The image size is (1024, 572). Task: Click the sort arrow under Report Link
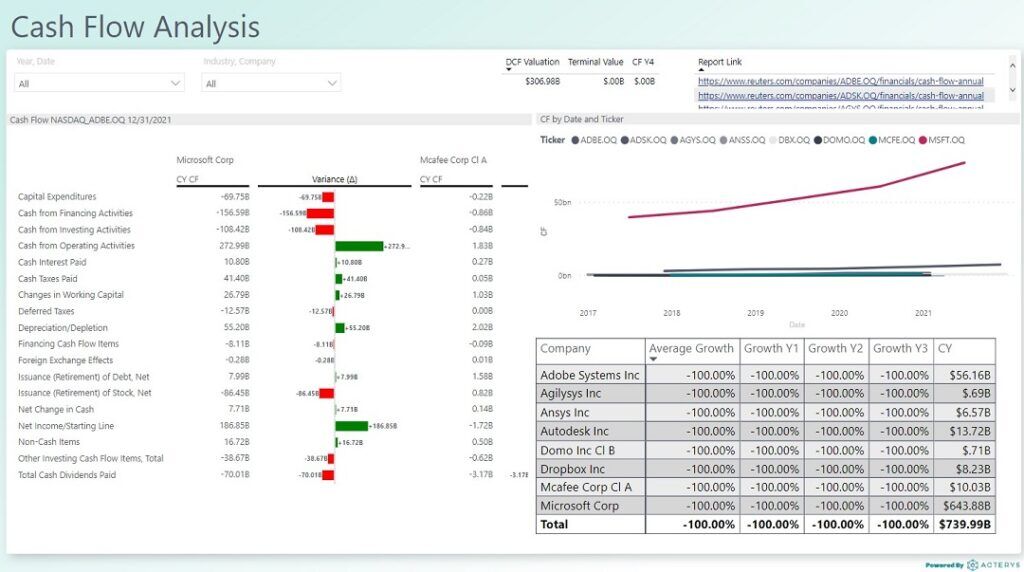pyautogui.click(x=701, y=70)
